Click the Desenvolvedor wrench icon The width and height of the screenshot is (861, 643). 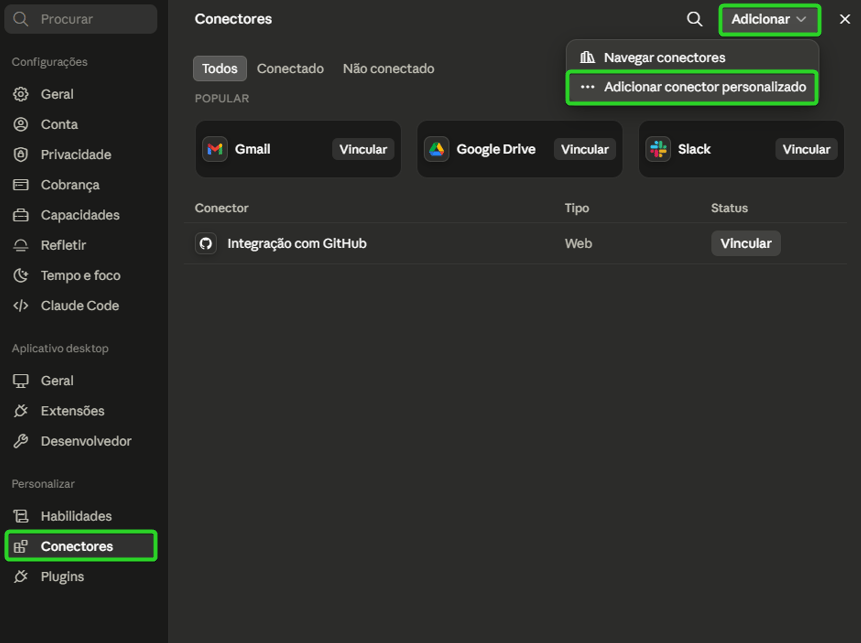[x=21, y=441]
